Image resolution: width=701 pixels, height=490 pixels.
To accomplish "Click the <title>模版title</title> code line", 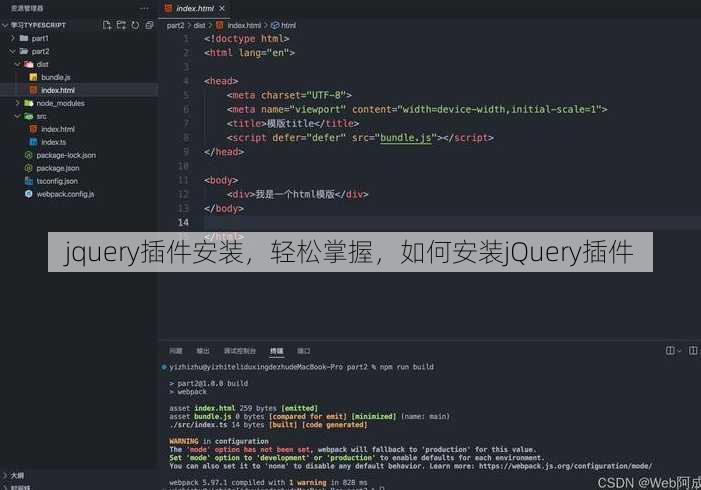I will (292, 123).
